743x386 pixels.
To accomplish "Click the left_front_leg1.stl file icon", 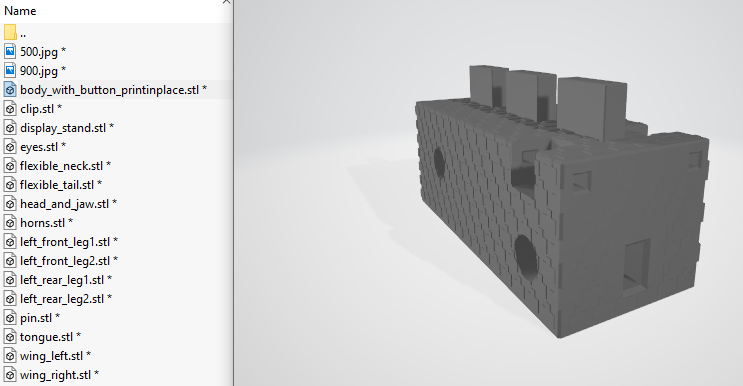I will [x=10, y=241].
